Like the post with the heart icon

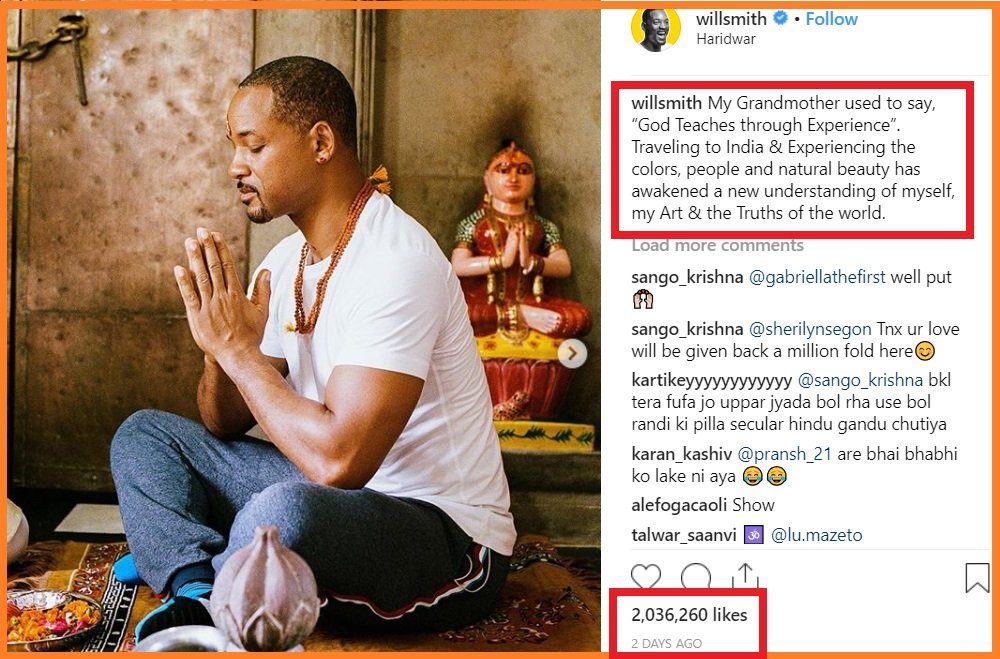[x=646, y=577]
